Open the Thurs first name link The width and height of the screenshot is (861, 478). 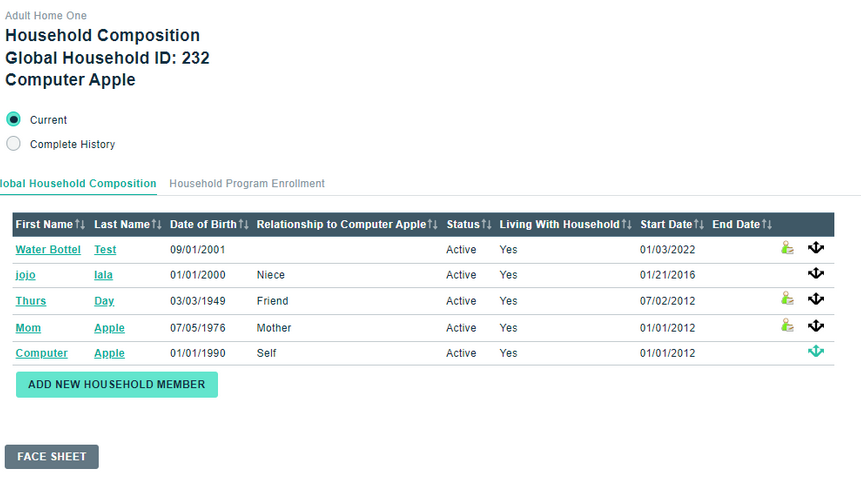pyautogui.click(x=31, y=301)
